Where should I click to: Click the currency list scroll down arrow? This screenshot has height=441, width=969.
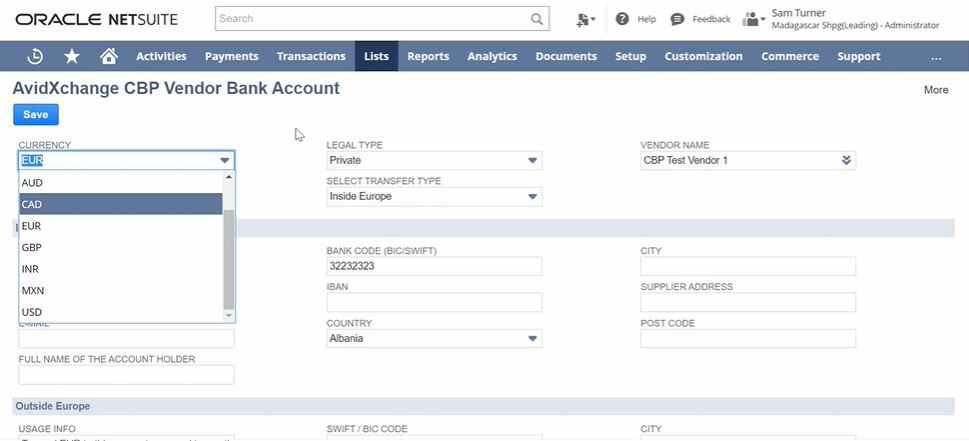[x=229, y=315]
